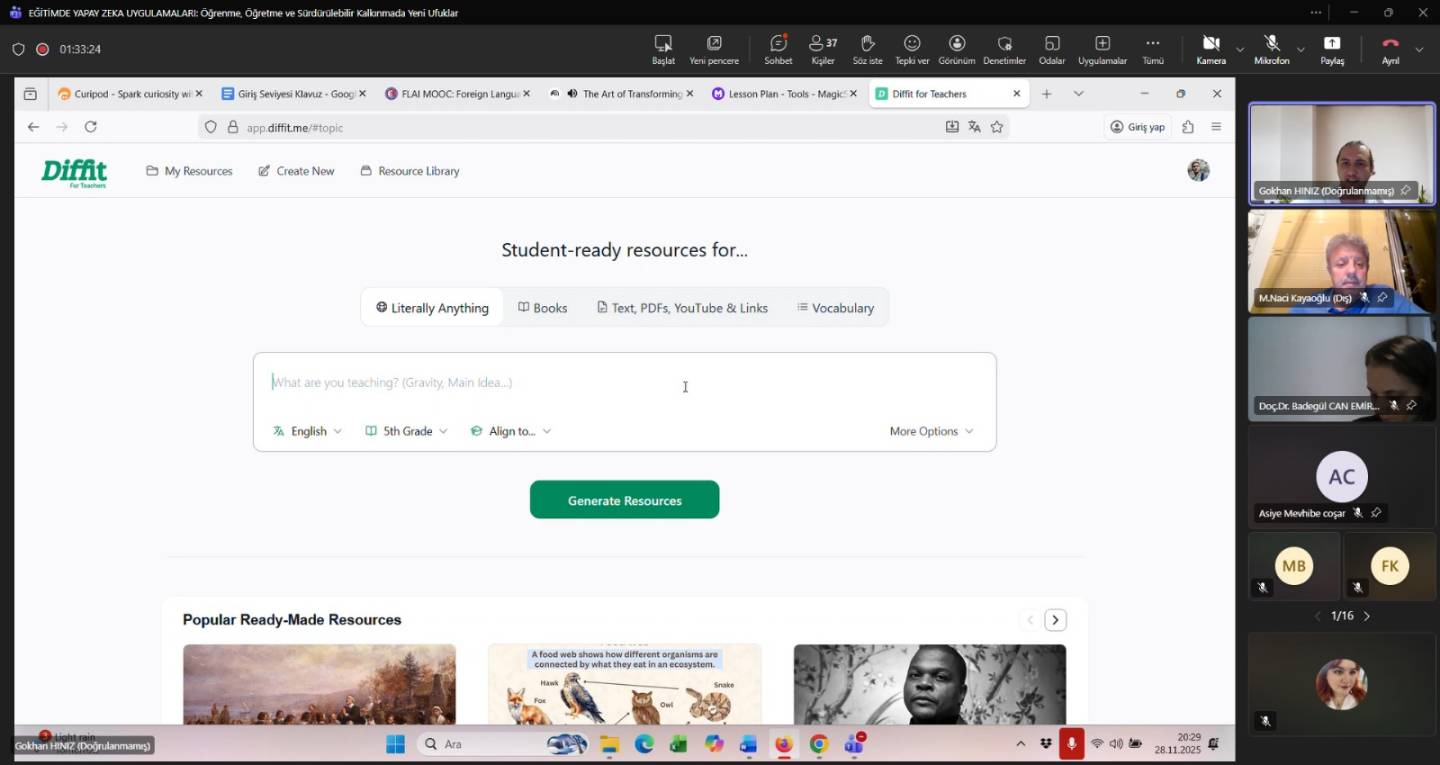
Task: Open the Resource Library menu item
Action: 410,171
